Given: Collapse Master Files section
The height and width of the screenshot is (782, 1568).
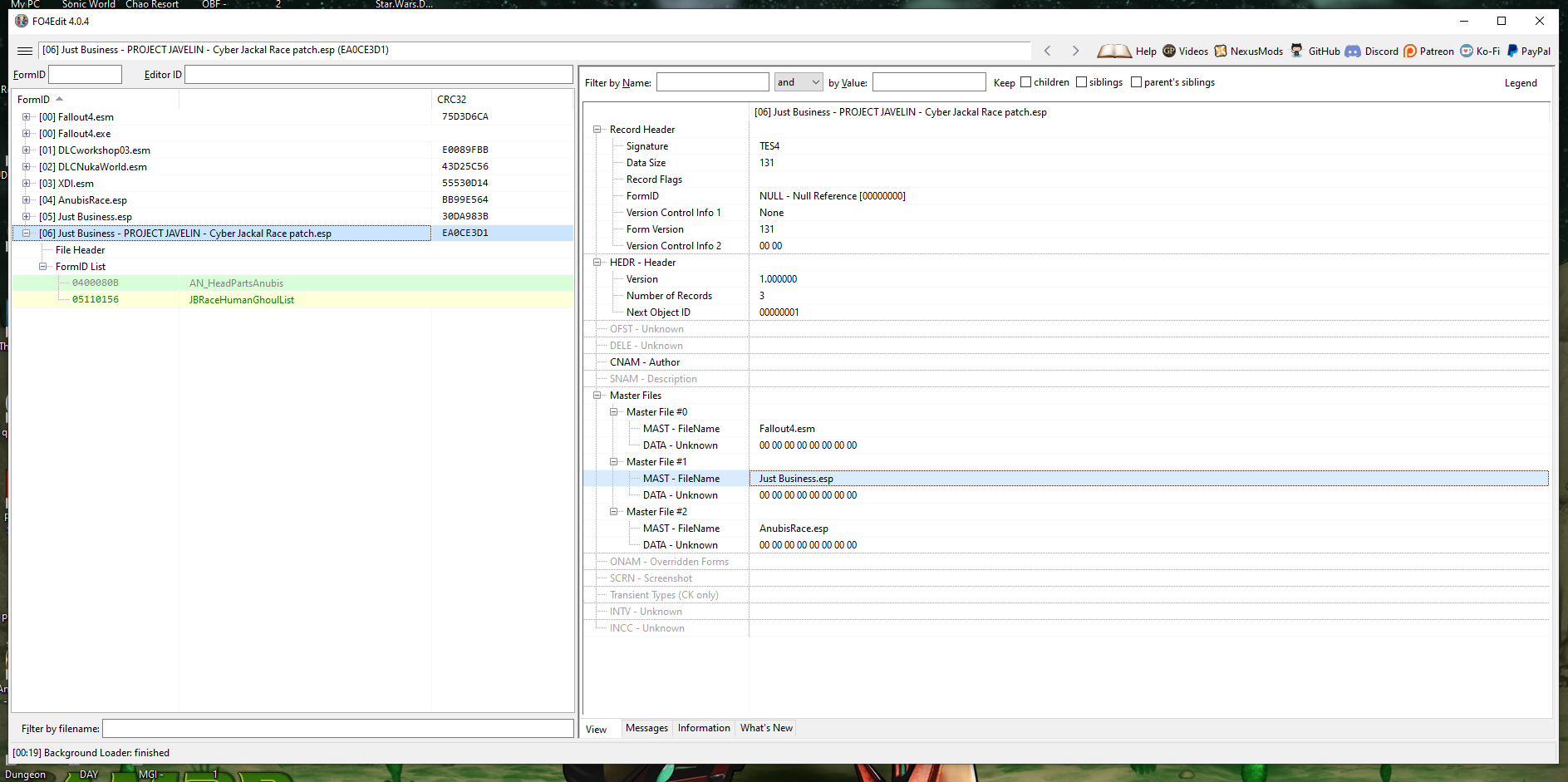Looking at the screenshot, I should coord(597,396).
